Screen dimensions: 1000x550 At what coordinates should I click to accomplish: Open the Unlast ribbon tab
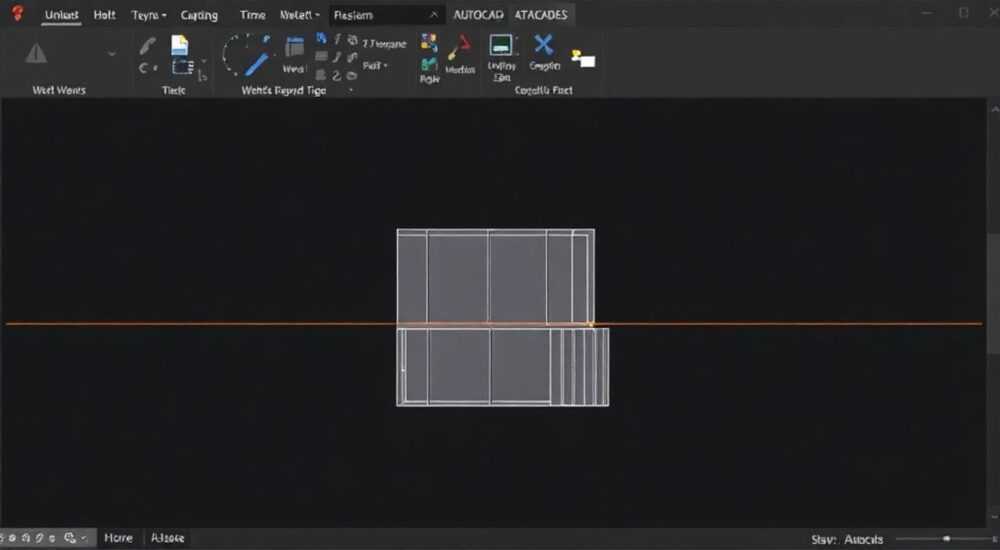(61, 15)
